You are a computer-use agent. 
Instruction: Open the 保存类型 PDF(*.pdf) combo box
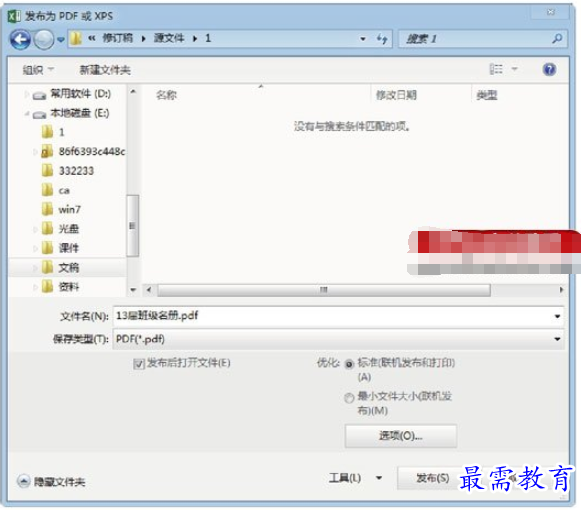(338, 339)
